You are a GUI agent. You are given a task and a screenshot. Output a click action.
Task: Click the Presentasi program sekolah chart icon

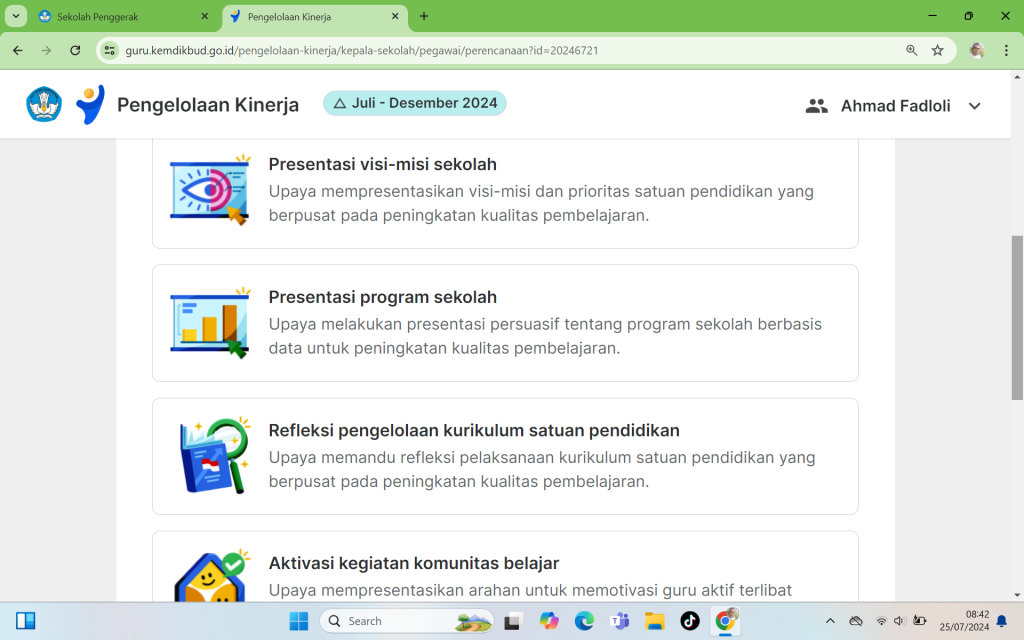[x=209, y=323]
